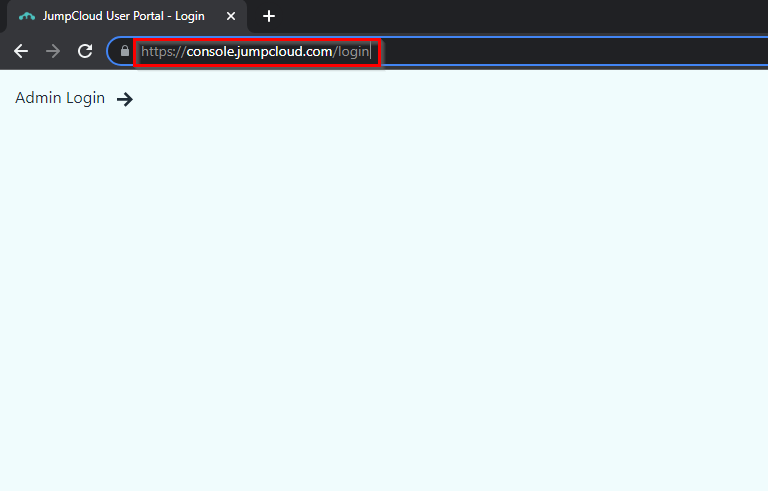The height and width of the screenshot is (491, 768).
Task: Click the JumpCloud favicon on the tab
Action: coord(26,16)
